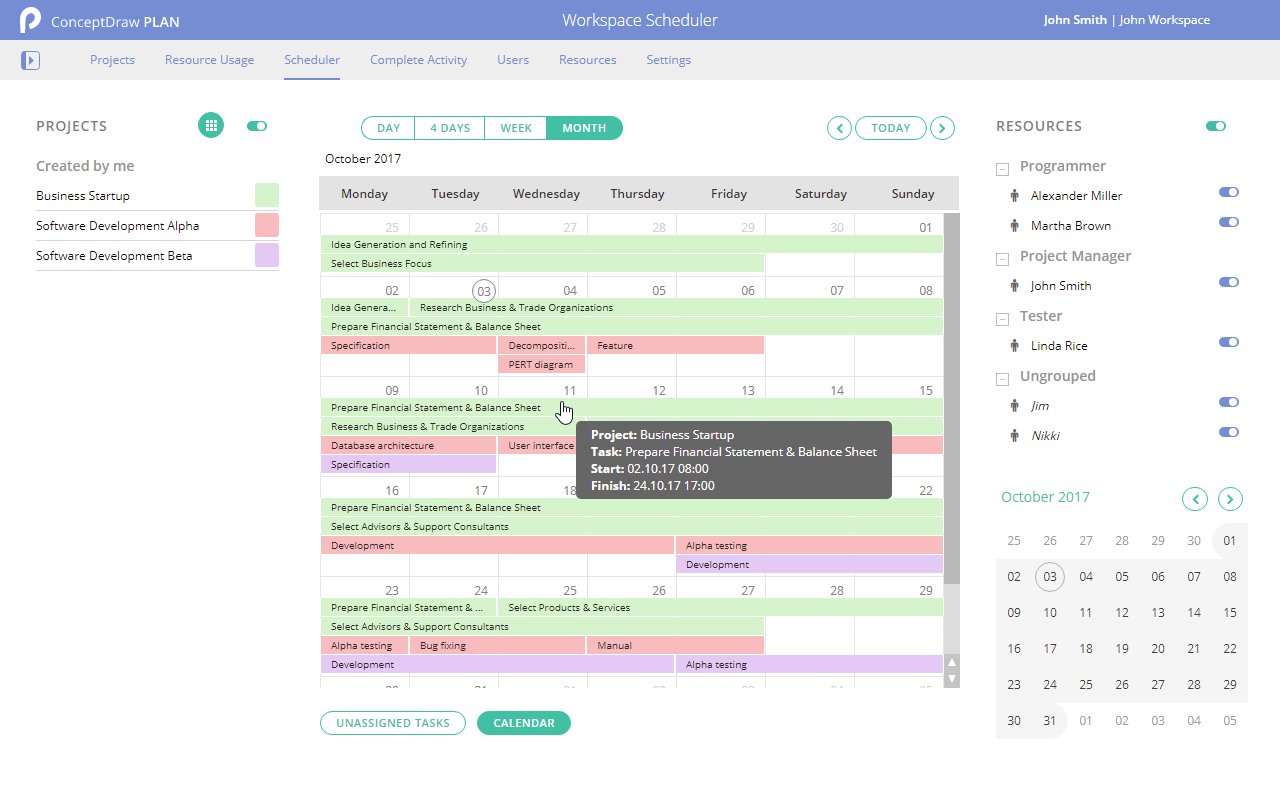
Task: Click the previous month chevron in mini calendar
Action: point(1194,498)
